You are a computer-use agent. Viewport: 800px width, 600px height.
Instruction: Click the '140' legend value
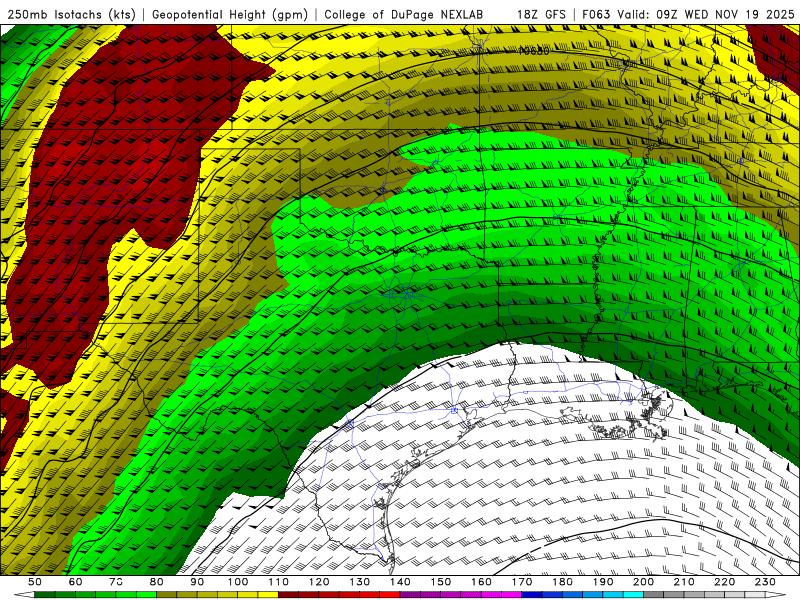click(x=400, y=582)
